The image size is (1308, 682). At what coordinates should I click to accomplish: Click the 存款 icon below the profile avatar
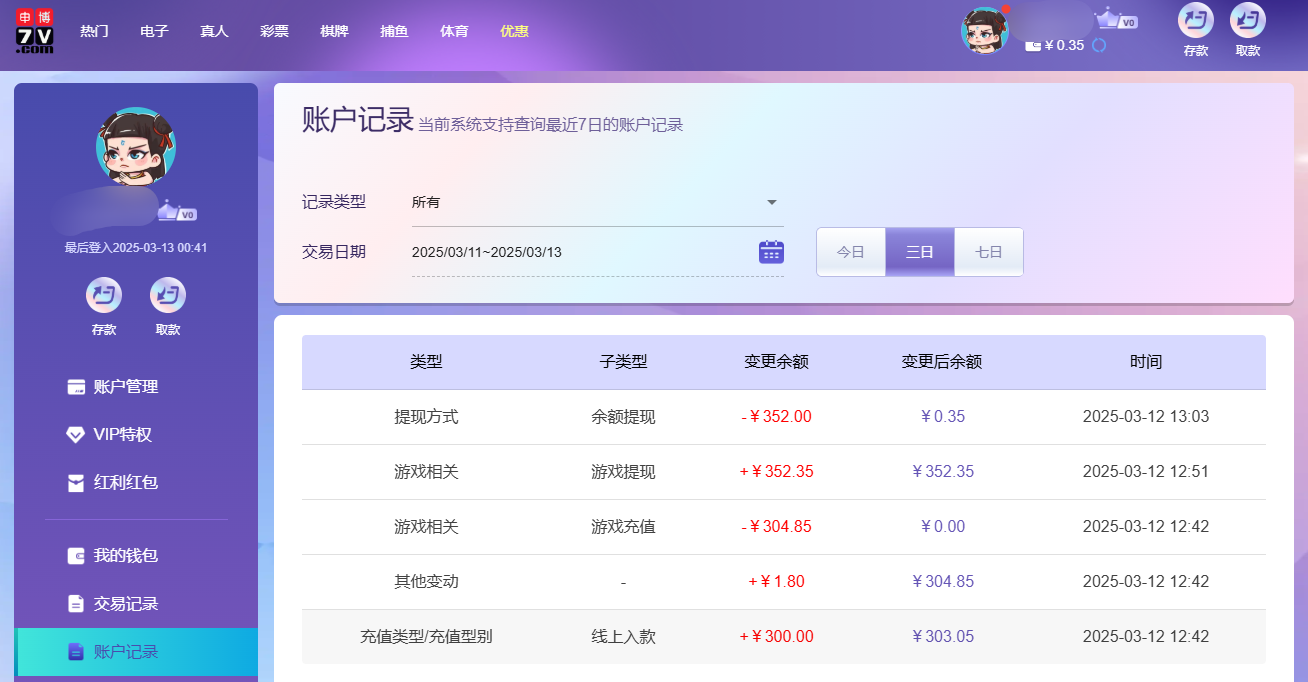click(x=103, y=293)
